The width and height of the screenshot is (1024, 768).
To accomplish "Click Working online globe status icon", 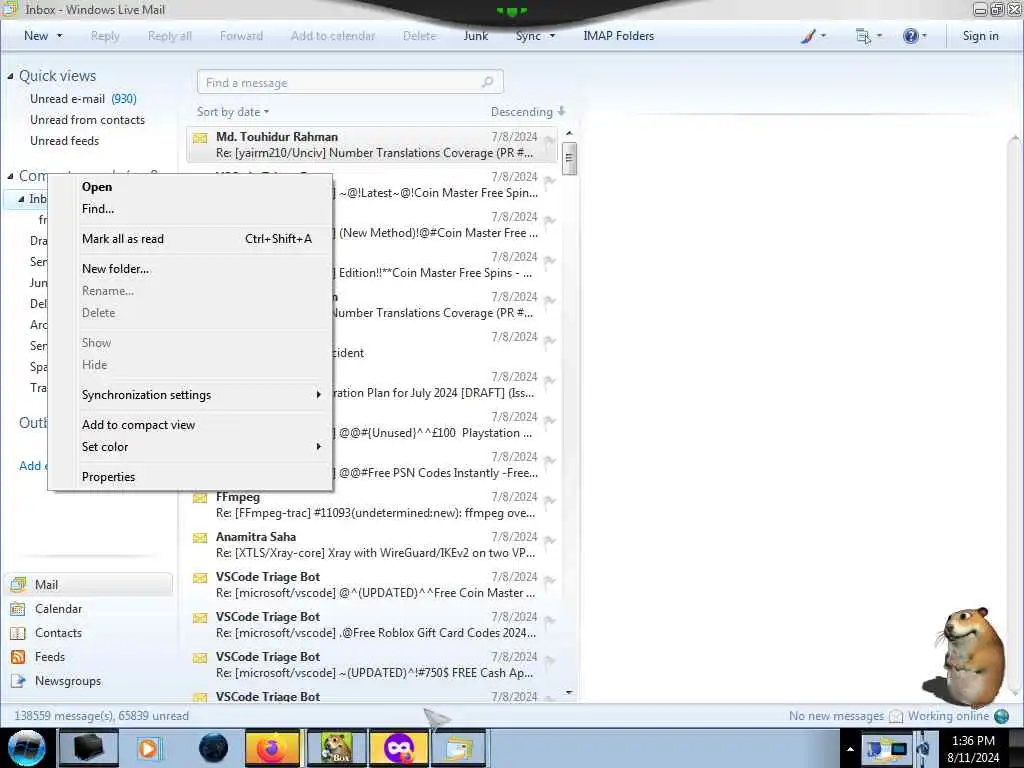I will 1001,716.
